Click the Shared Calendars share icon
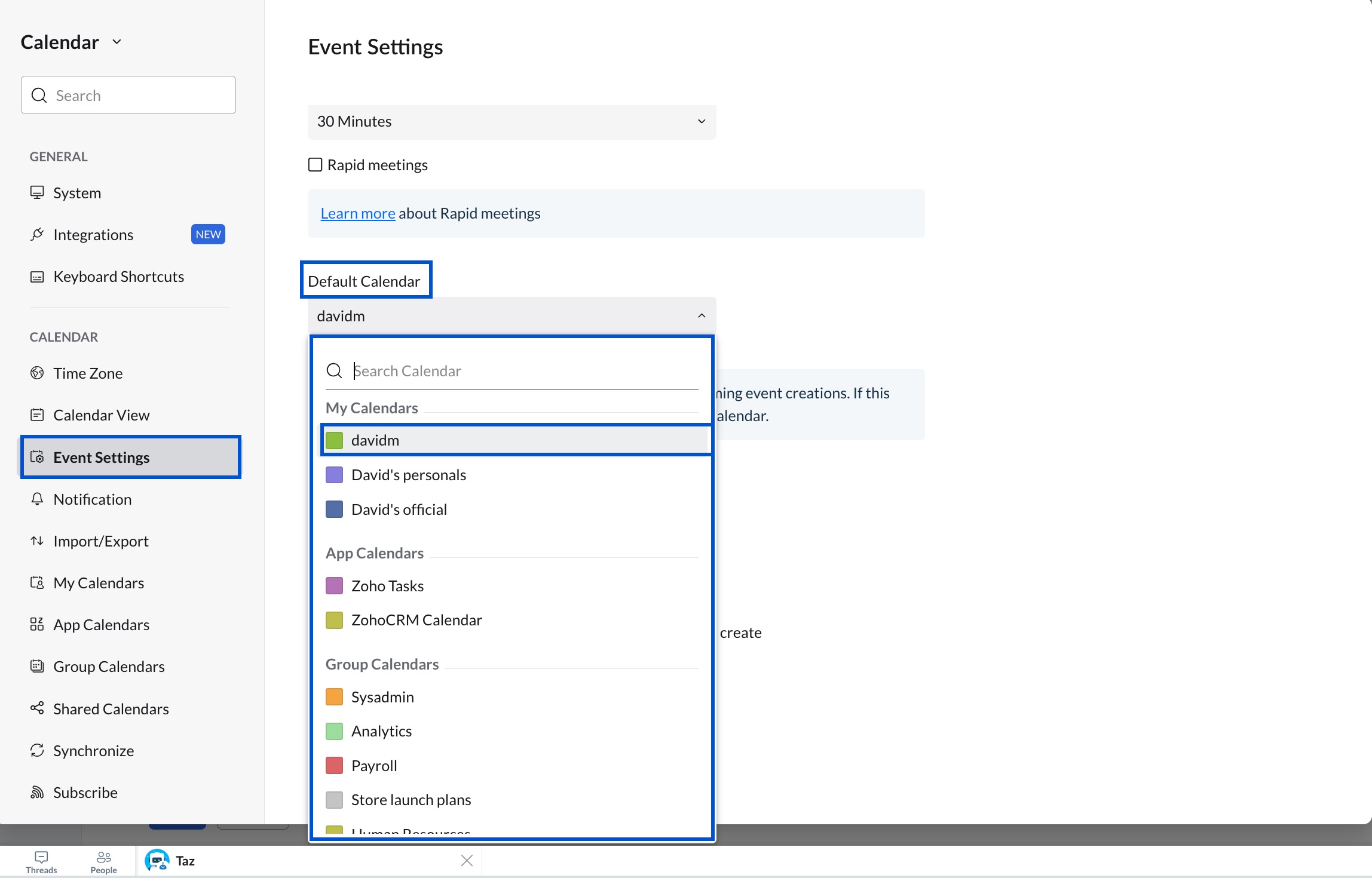 pyautogui.click(x=37, y=708)
